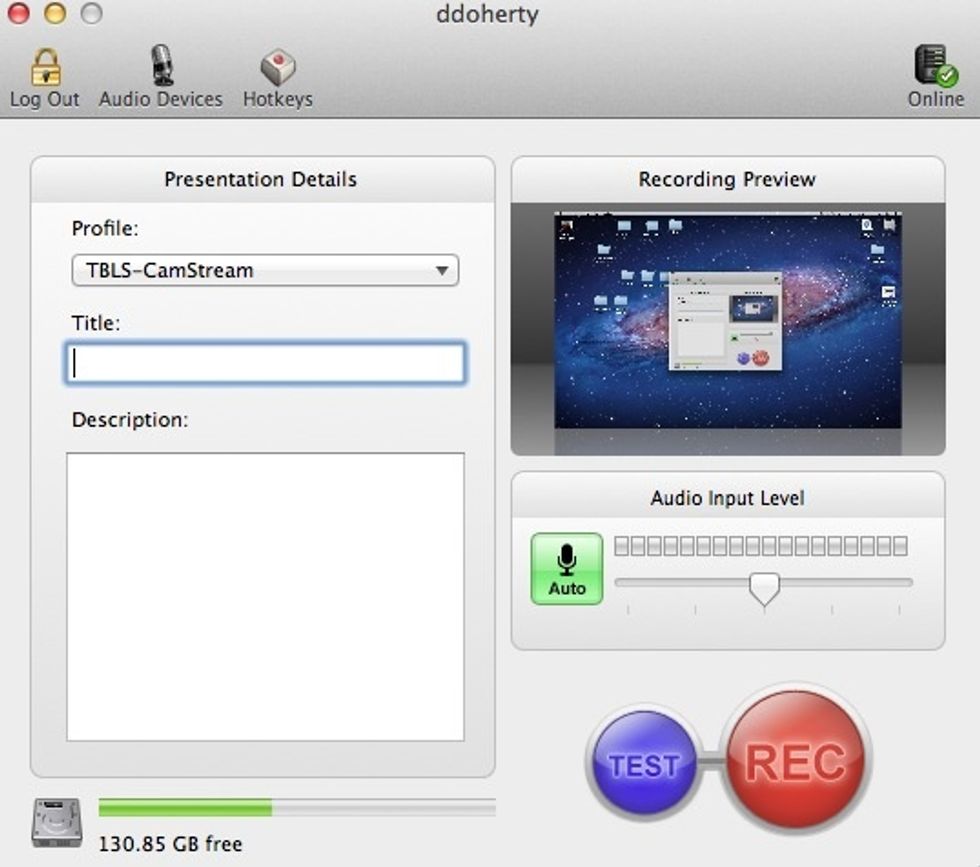Close the window with the red button
The height and width of the screenshot is (867, 980).
18,13
